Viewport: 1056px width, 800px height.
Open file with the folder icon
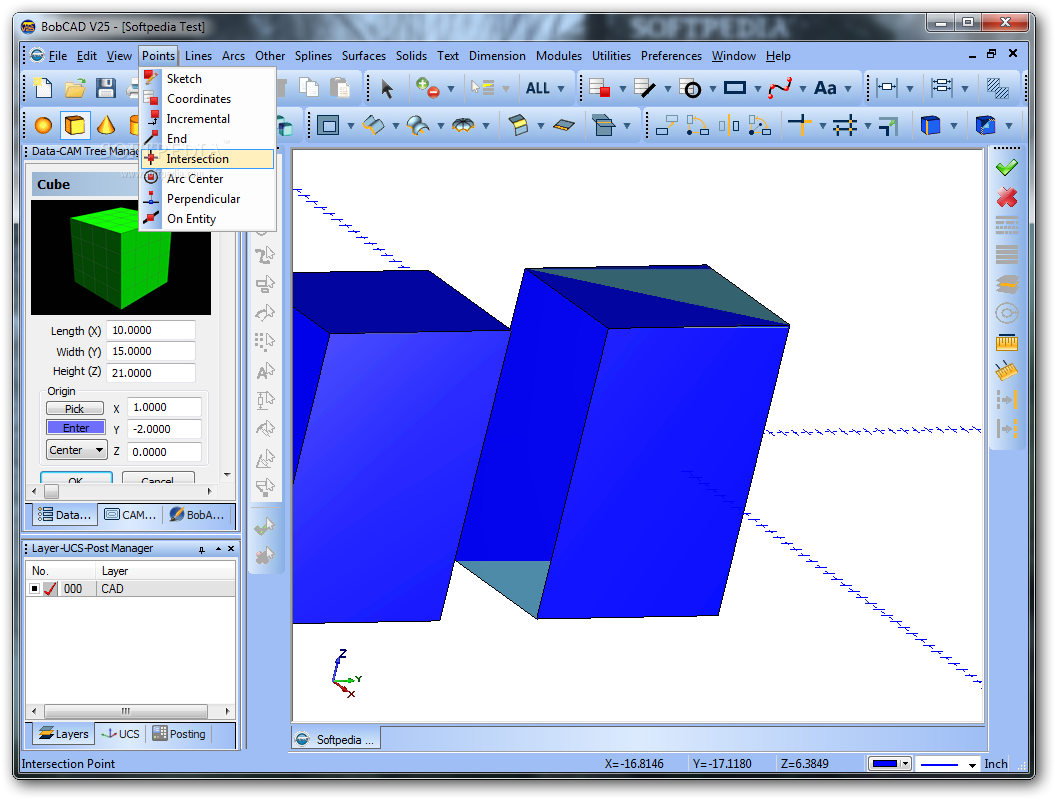[75, 88]
